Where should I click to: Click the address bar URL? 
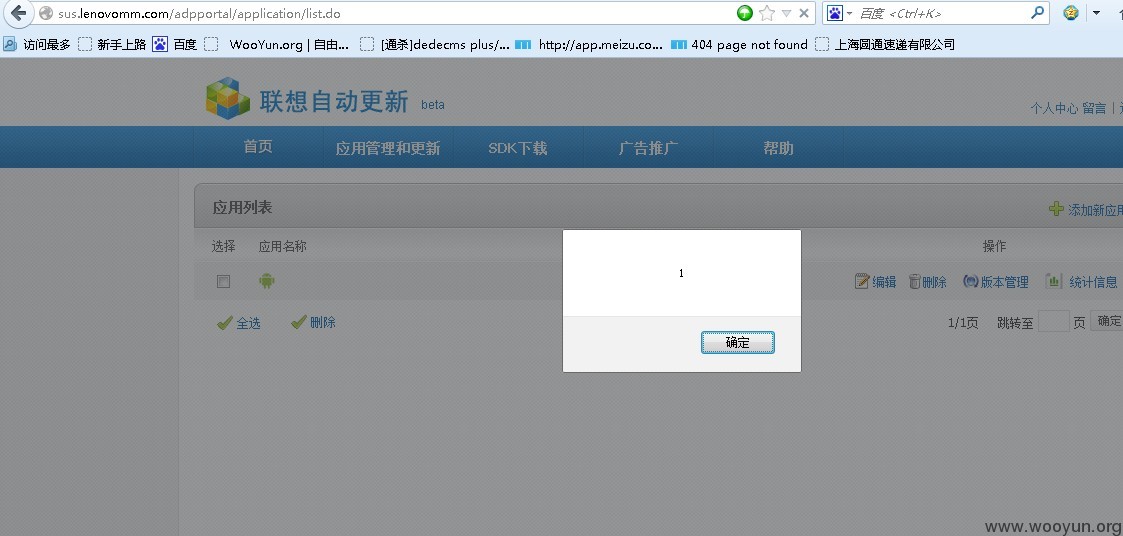[x=200, y=13]
